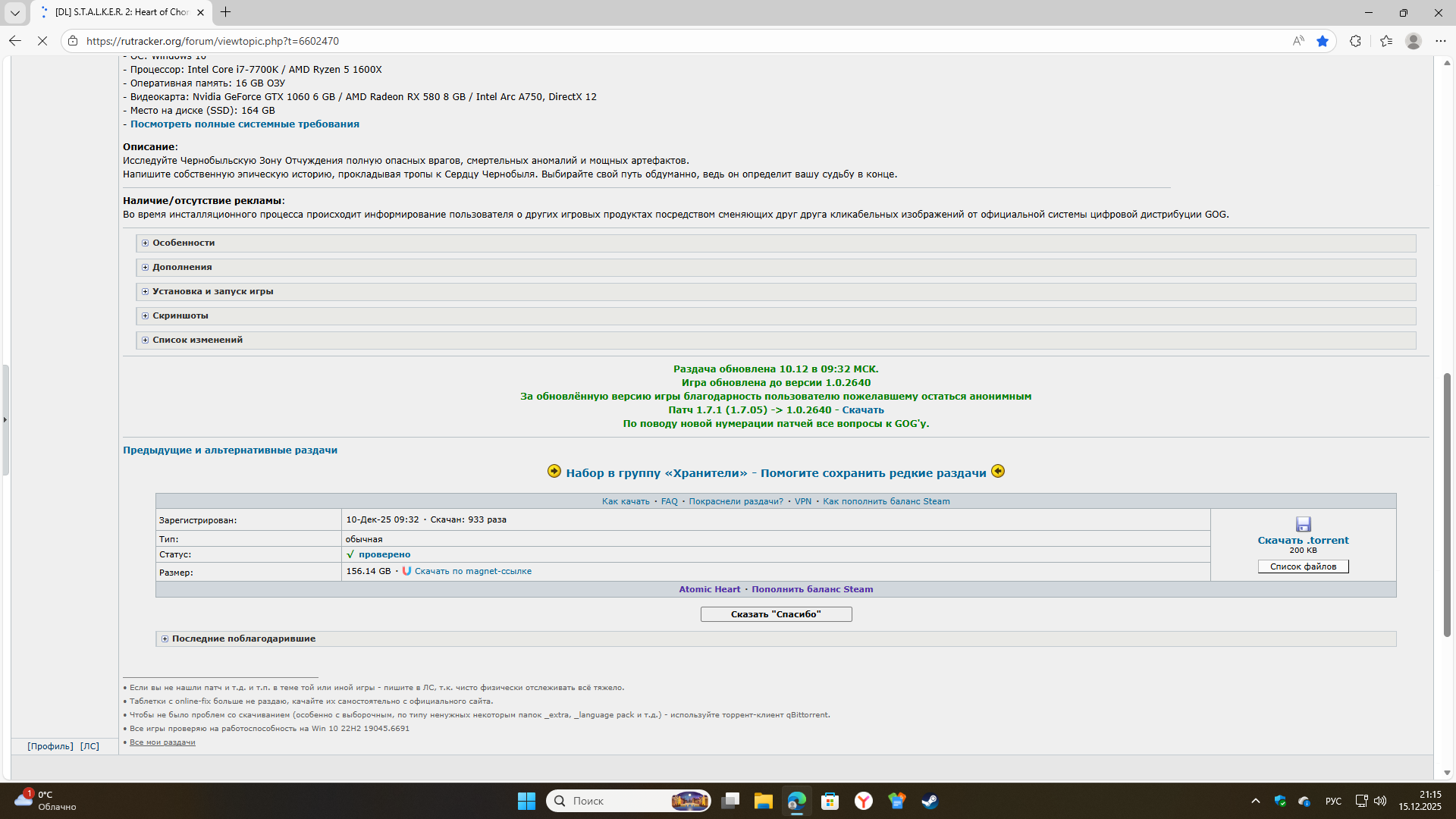Expand the Особенности spoiler section
This screenshot has height=819, width=1456.
click(x=183, y=243)
